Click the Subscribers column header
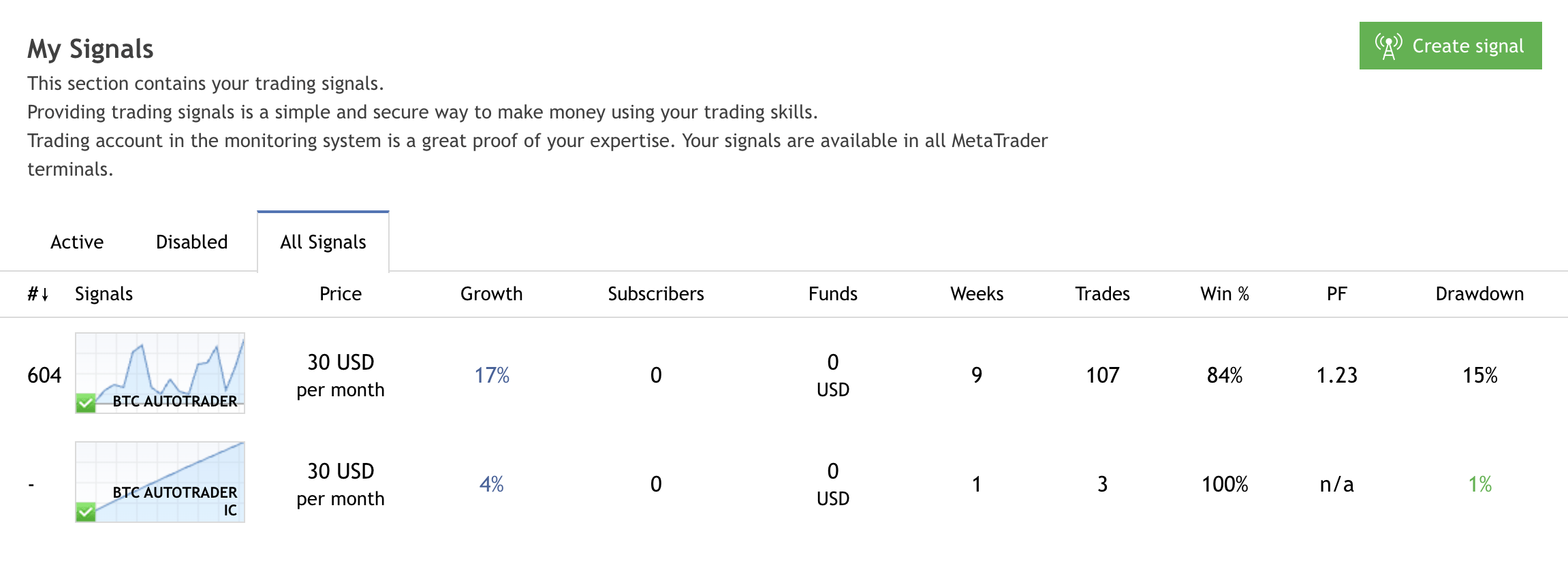Screen dimensions: 1568x576 click(655, 293)
